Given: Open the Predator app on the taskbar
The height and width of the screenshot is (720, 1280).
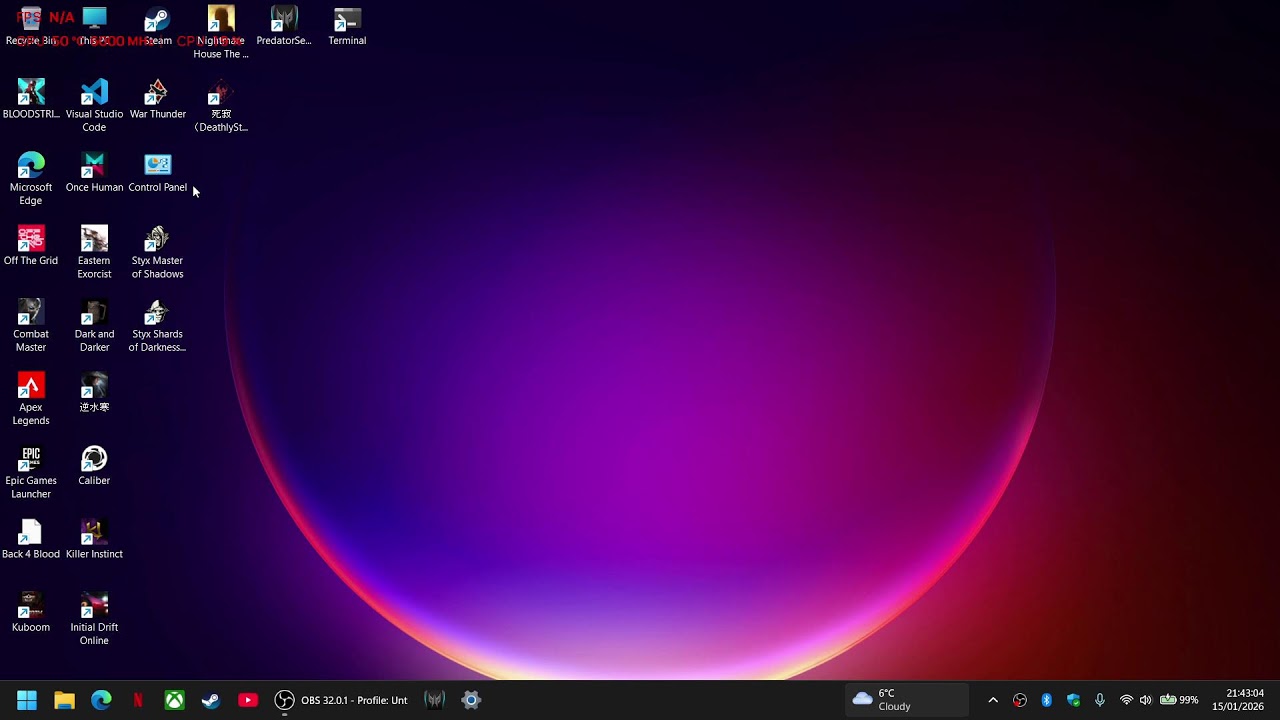Looking at the screenshot, I should 434,700.
